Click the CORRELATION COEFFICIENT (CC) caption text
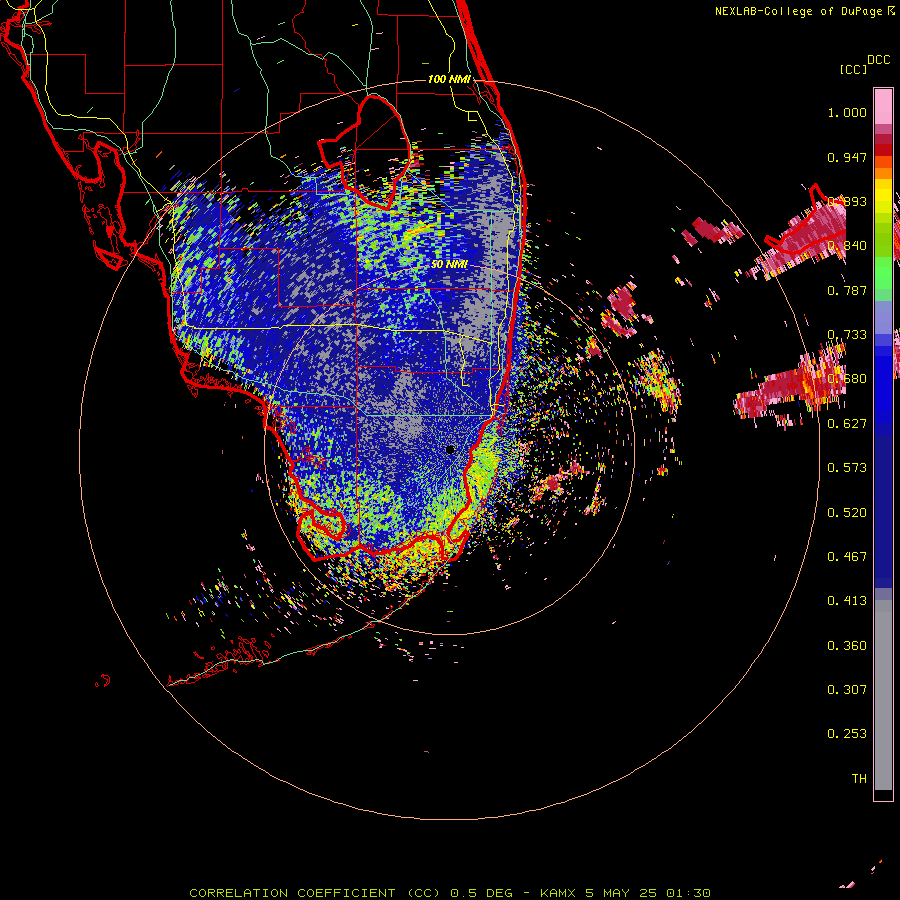900x900 pixels. click(315, 893)
